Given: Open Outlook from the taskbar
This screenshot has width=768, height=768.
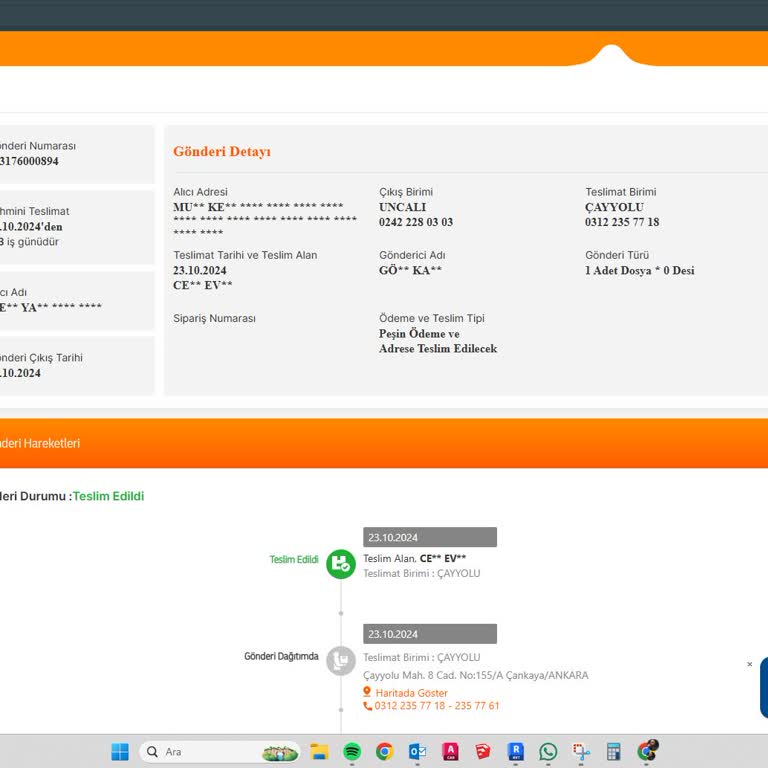Looking at the screenshot, I should coord(417,752).
